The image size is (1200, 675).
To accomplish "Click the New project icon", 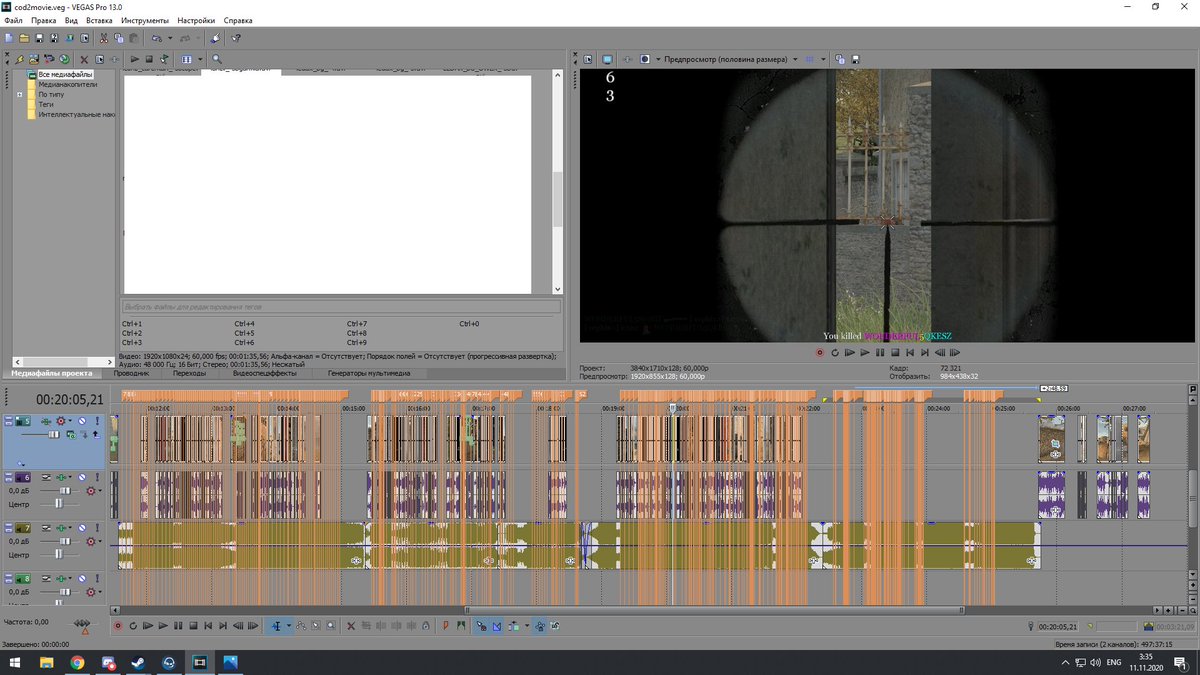I will (x=8, y=38).
